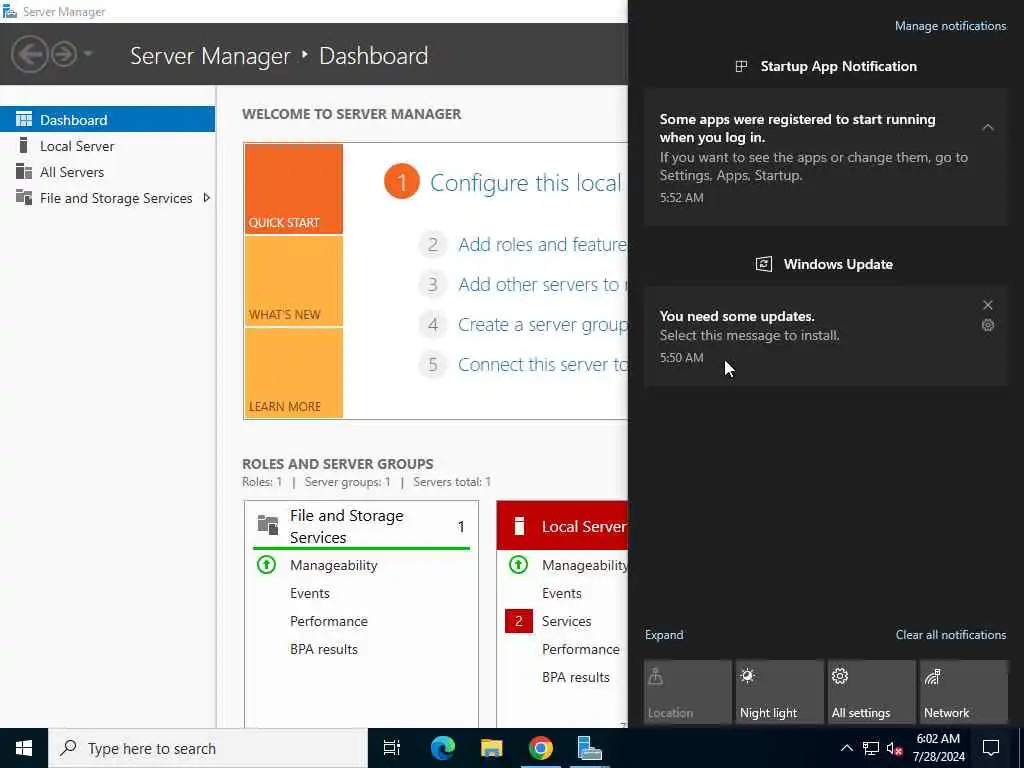Dismiss the Windows Update notification with X

click(987, 305)
